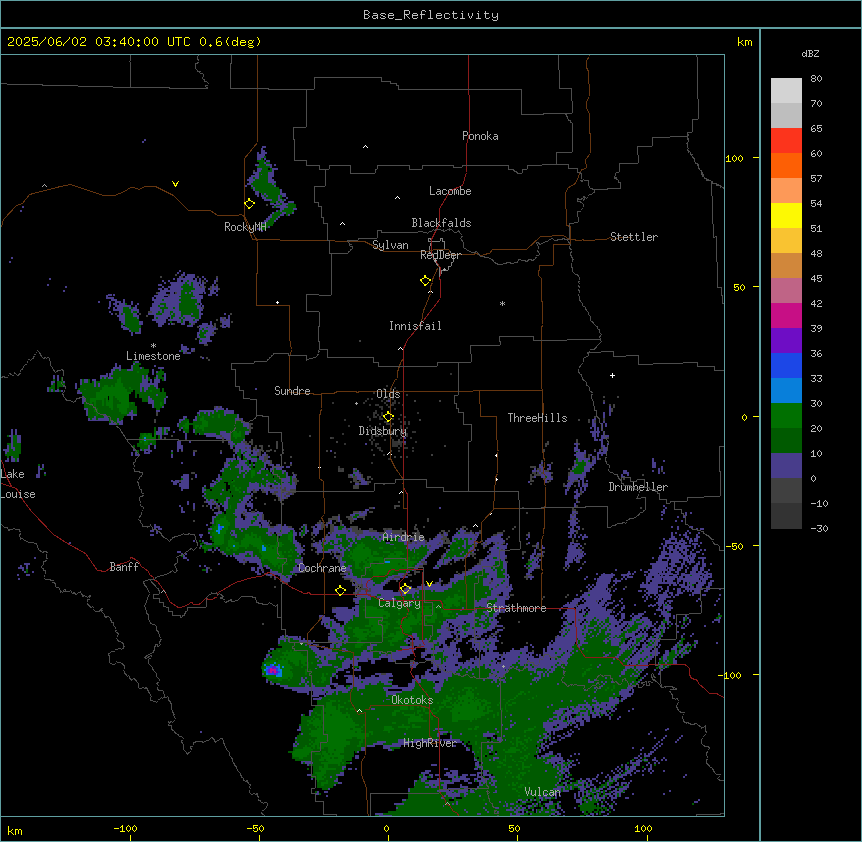Click the Calgary city label
The image size is (862, 842).
tap(399, 603)
